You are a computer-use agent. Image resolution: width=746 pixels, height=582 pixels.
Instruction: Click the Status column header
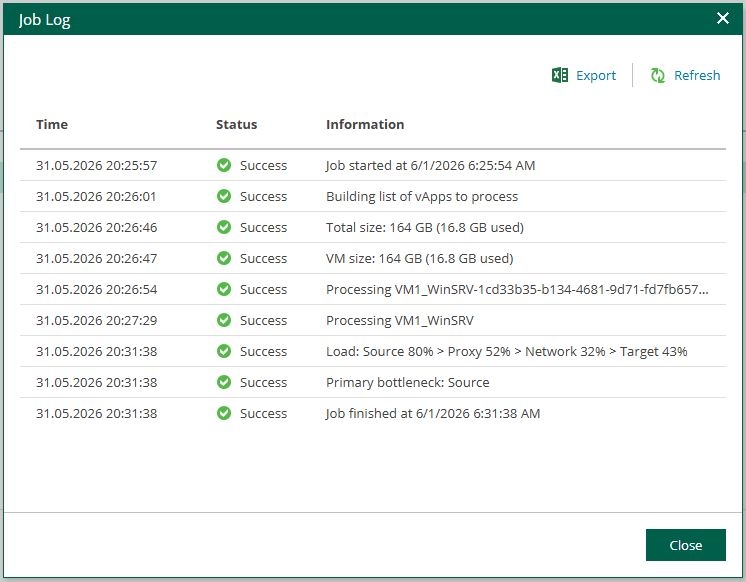point(236,124)
